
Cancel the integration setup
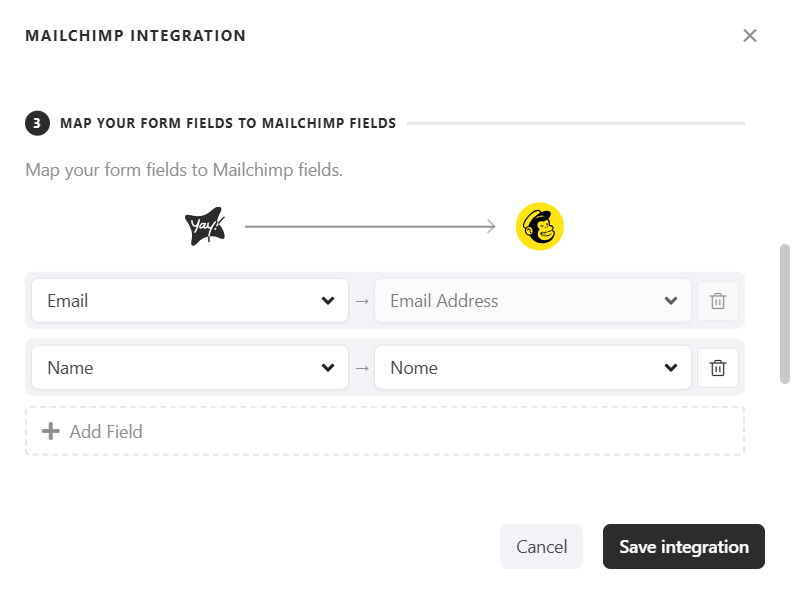(541, 547)
